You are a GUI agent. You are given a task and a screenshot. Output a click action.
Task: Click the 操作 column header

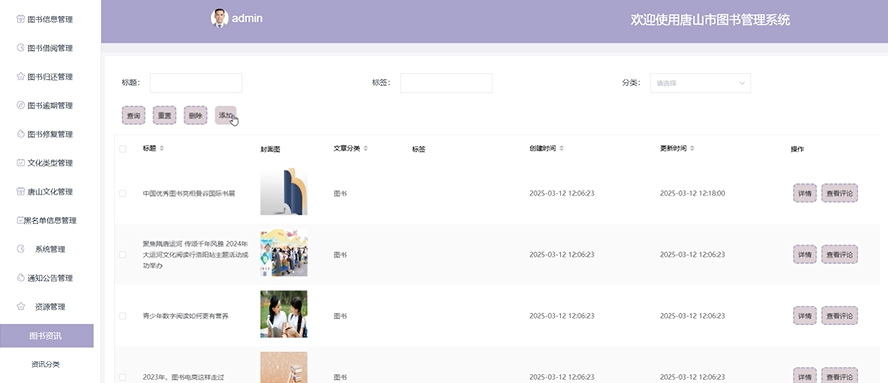coord(797,150)
